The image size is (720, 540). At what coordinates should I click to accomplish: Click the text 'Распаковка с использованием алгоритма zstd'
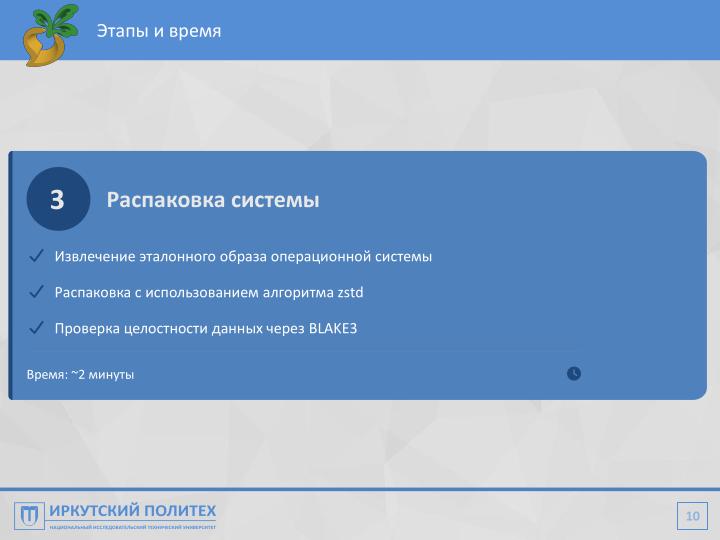(x=209, y=292)
